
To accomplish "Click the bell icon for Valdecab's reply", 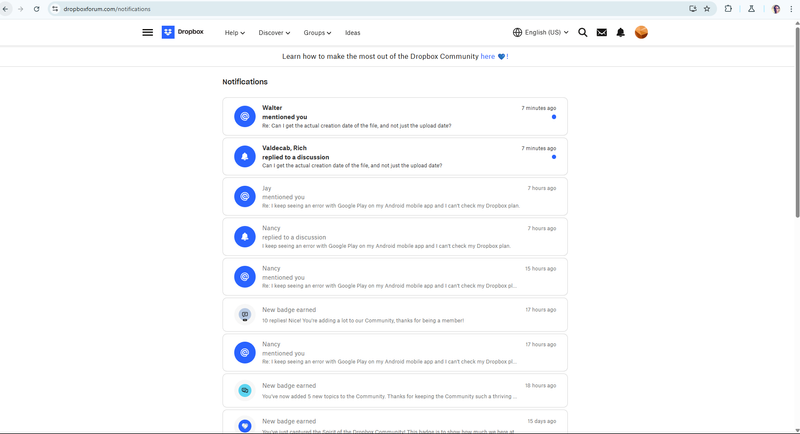I will (x=244, y=157).
